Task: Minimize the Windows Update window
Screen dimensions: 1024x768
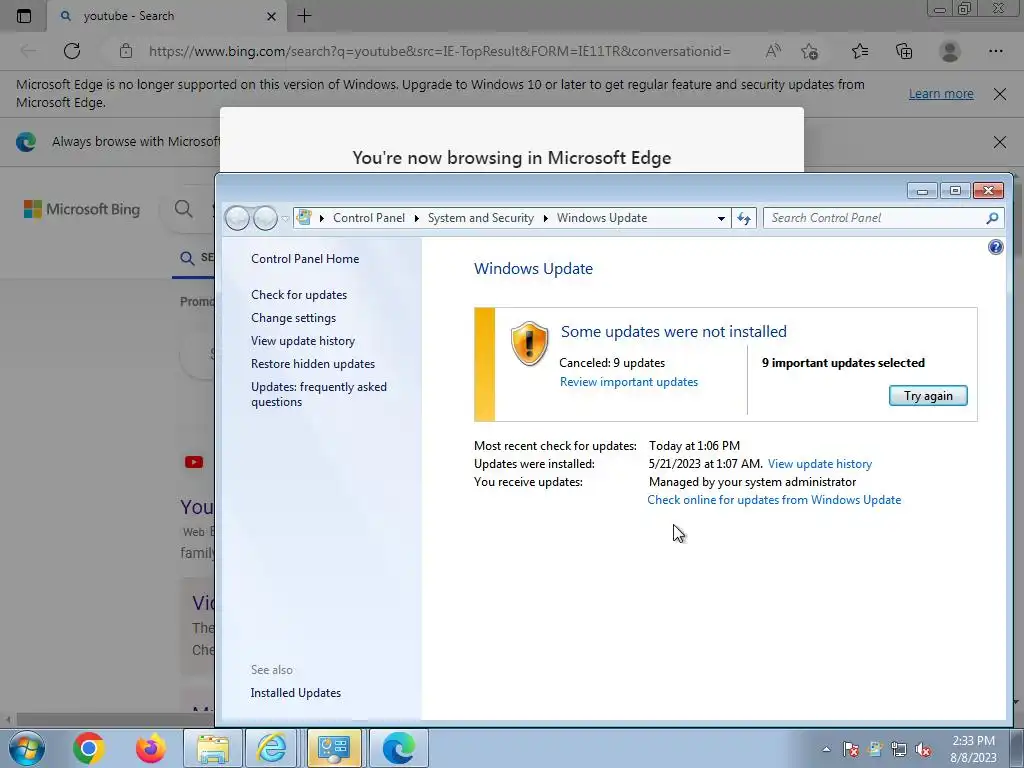Action: 922,191
